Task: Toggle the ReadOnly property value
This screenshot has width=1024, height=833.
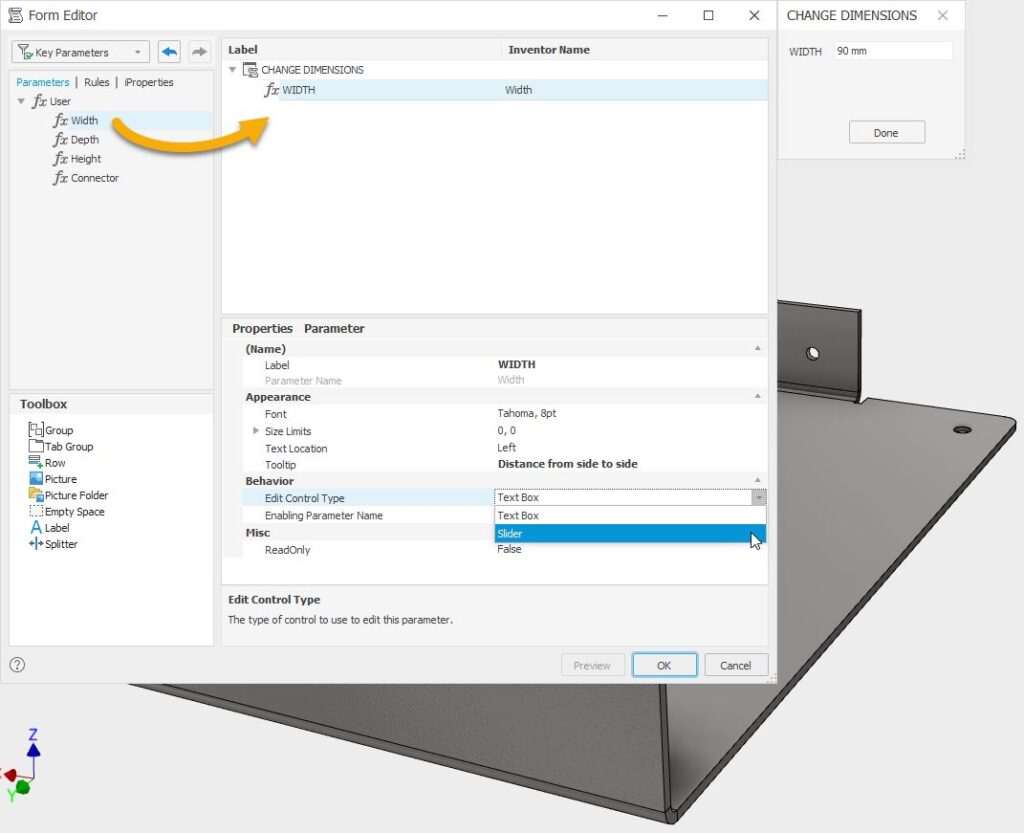Action: [x=510, y=549]
